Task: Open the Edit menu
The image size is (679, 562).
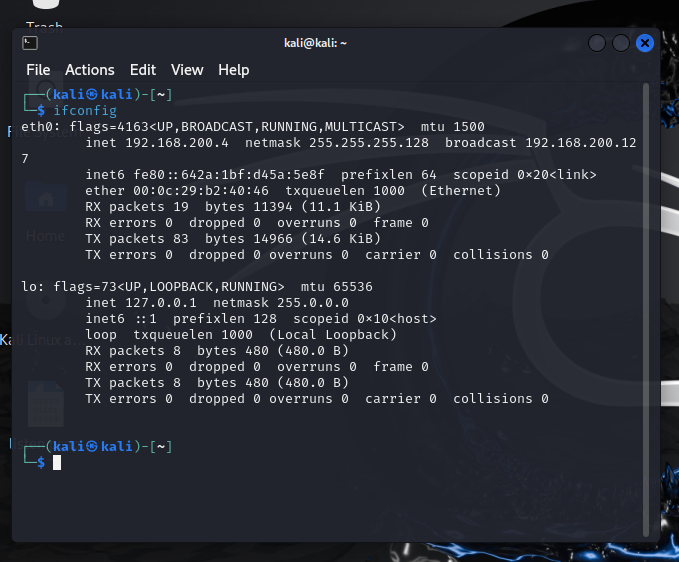Action: (142, 70)
